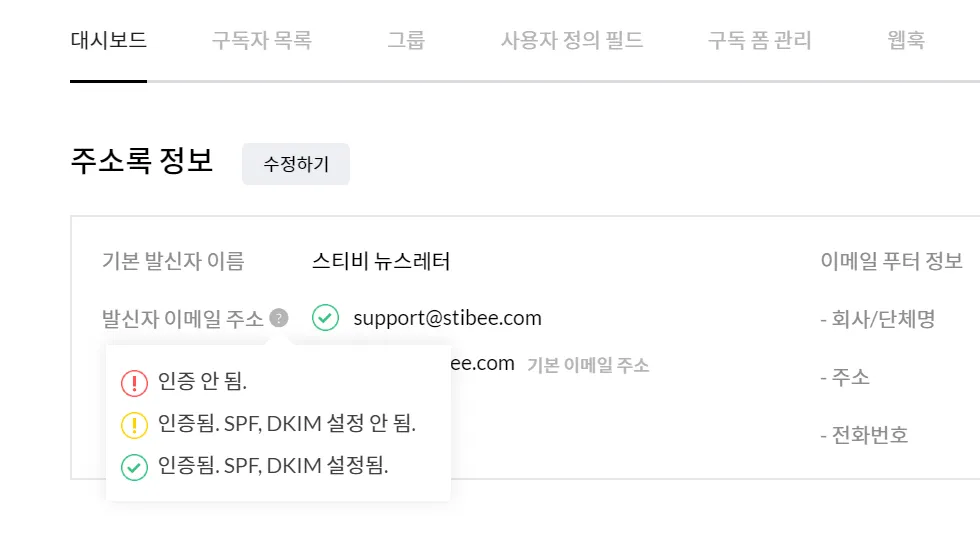Click '인증됨. SPF, DKIM 설정 안 됨.' text

[x=286, y=424]
